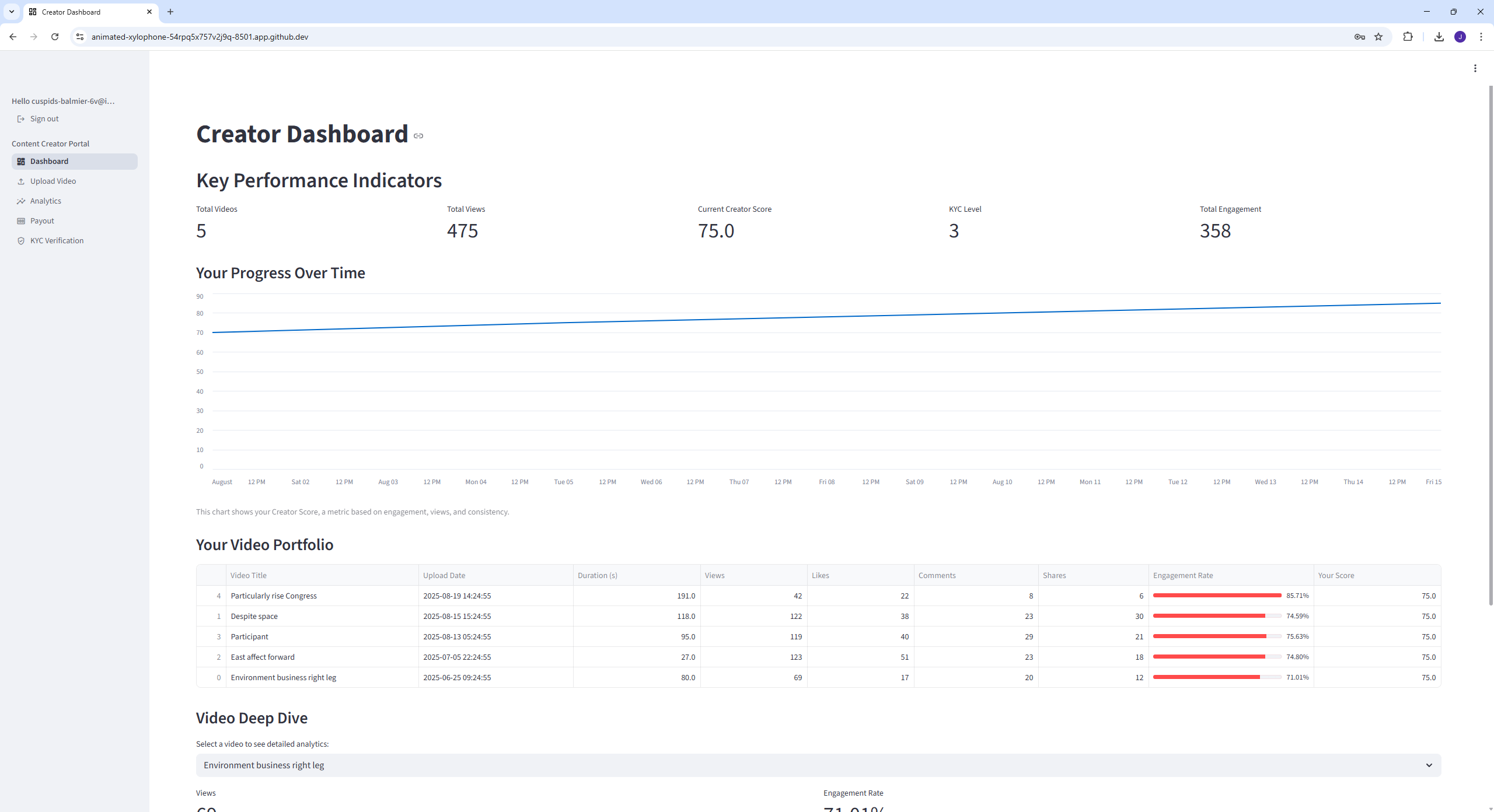Click the Payout card icon

pos(21,221)
